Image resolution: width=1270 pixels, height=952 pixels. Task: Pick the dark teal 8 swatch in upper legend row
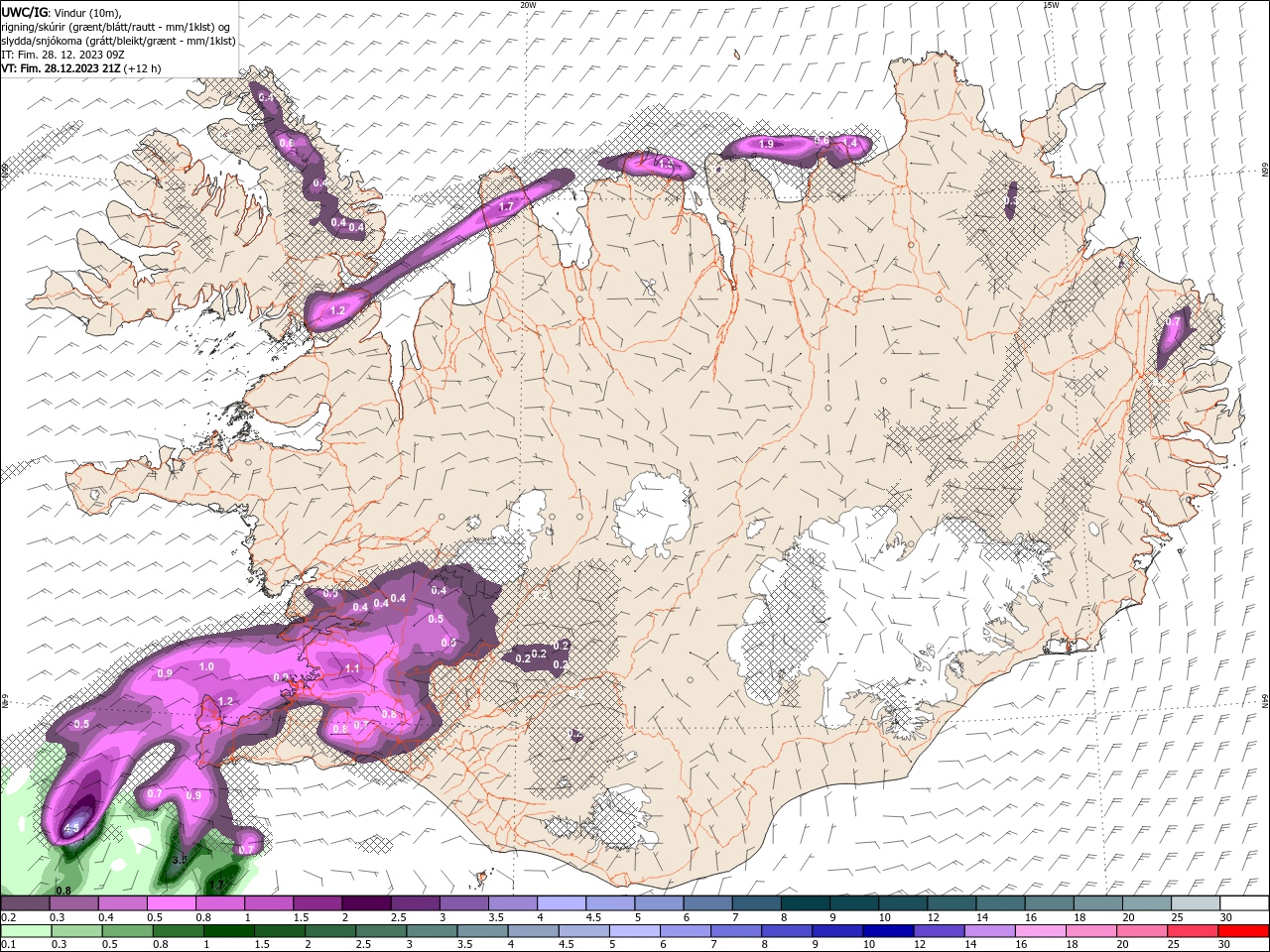tap(805, 903)
